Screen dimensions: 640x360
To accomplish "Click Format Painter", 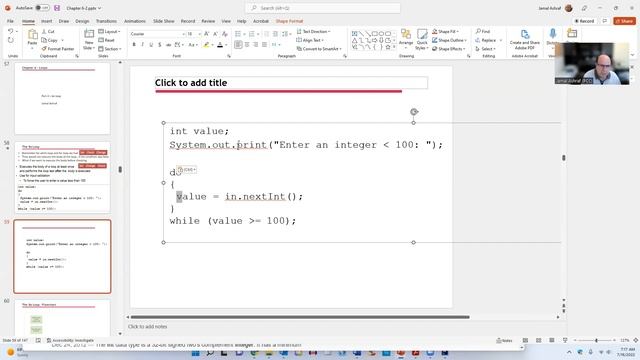I will click(58, 49).
